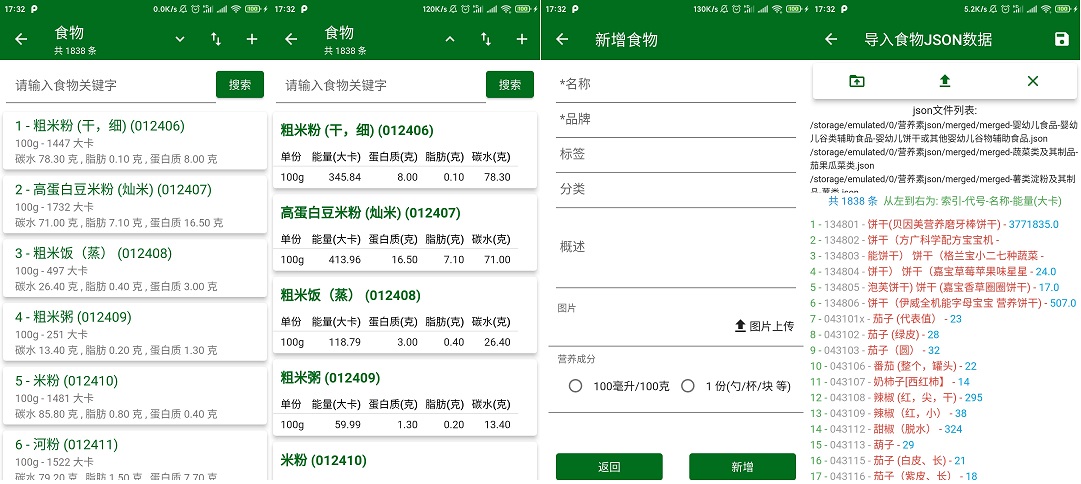Image resolution: width=1081 pixels, height=484 pixels.
Task: Focus the *名称 input field
Action: pyautogui.click(x=676, y=85)
